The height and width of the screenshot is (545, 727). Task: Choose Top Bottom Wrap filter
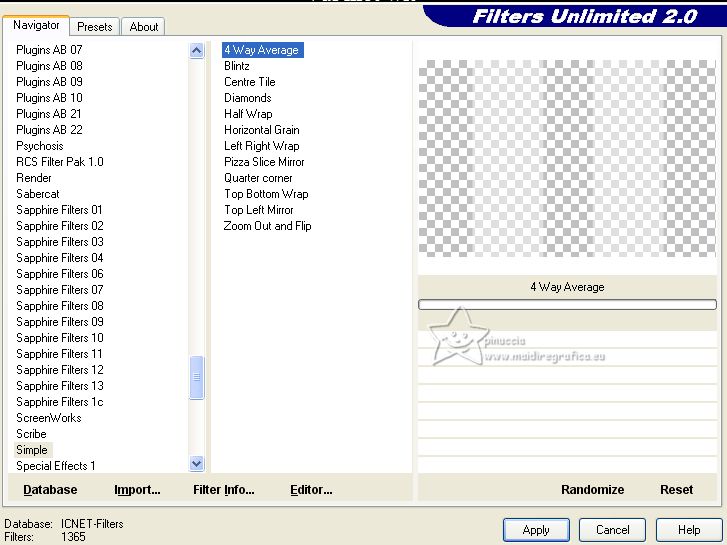coord(266,194)
